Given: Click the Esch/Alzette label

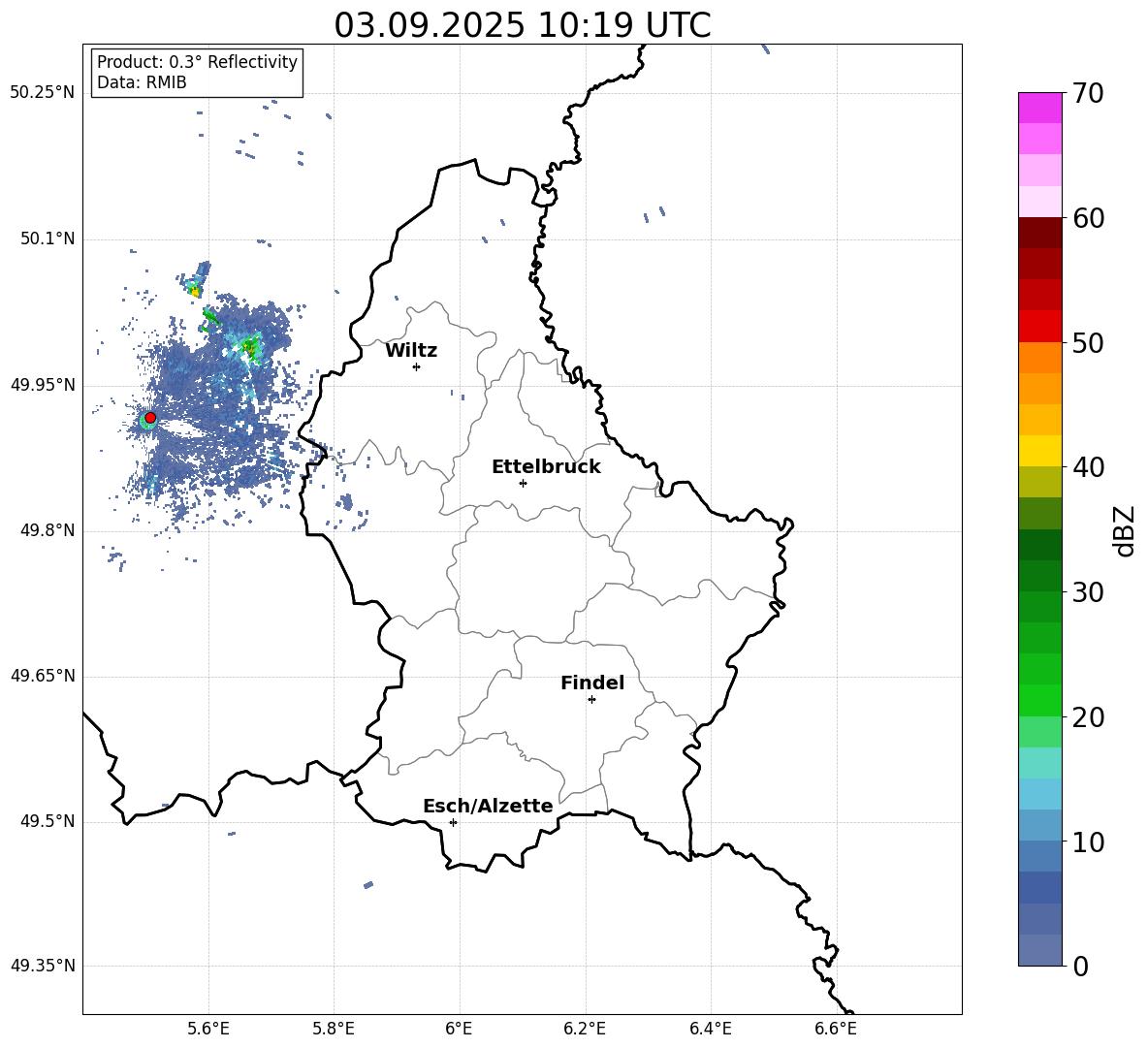Looking at the screenshot, I should (488, 807).
